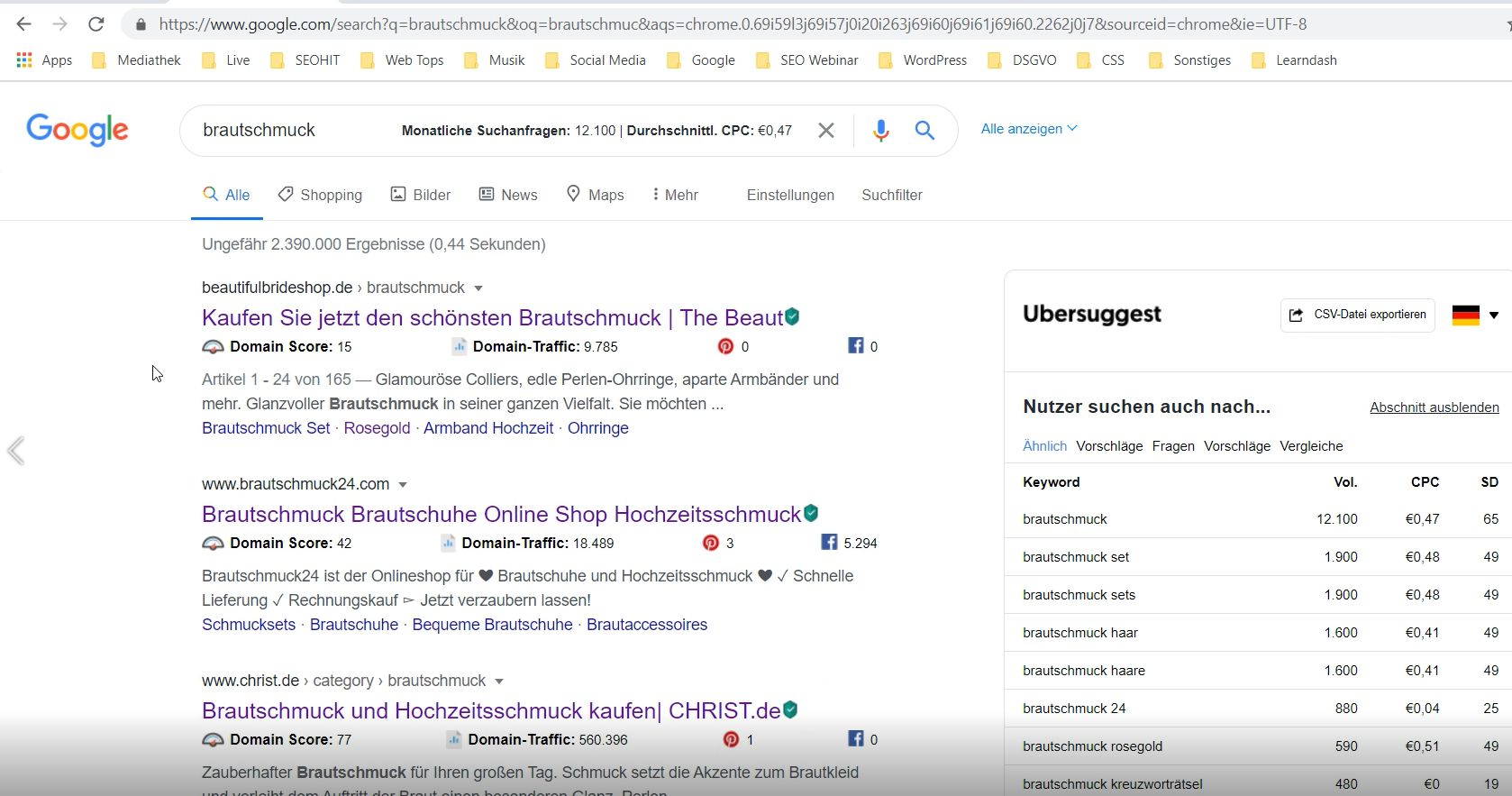This screenshot has width=1512, height=796.
Task: Click the voice search microphone icon
Action: (880, 131)
